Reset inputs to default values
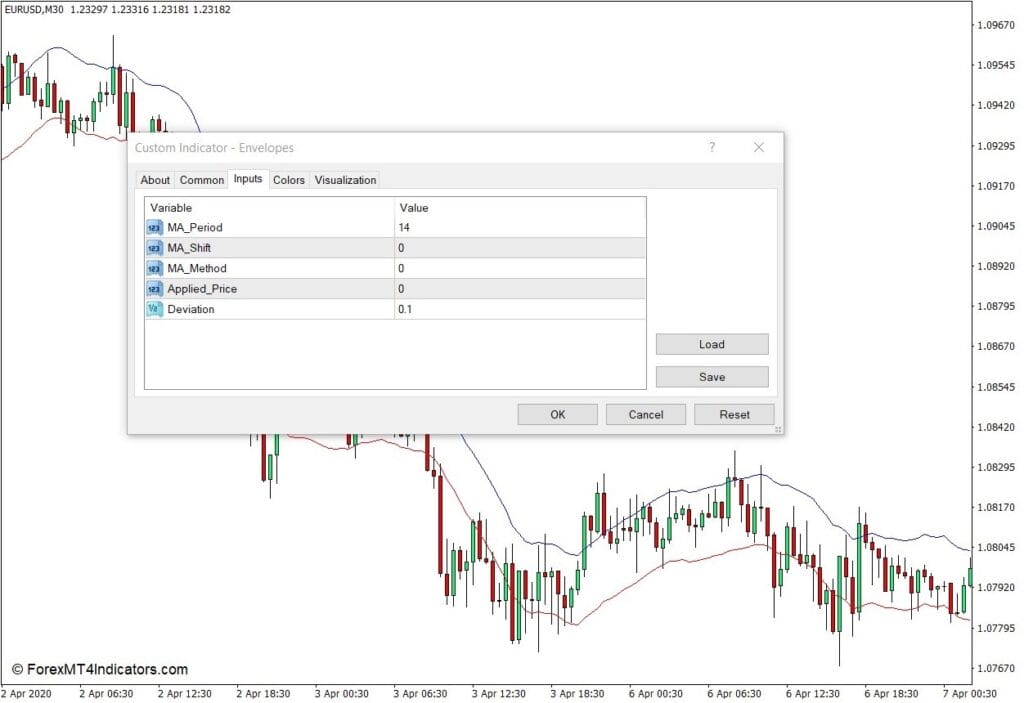1024x703 pixels. [734, 414]
